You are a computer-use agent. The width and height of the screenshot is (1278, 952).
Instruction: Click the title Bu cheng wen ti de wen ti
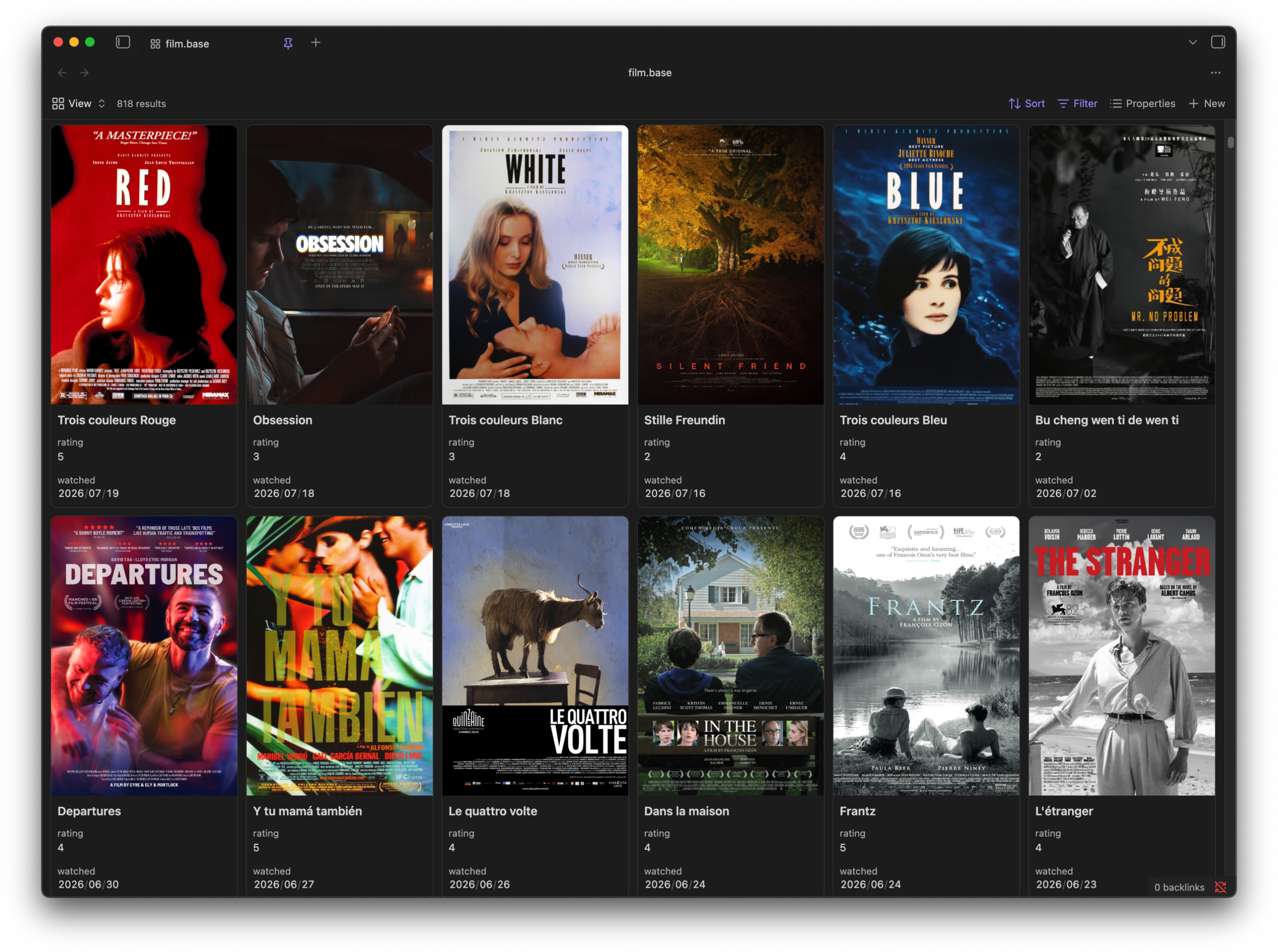click(x=1106, y=420)
